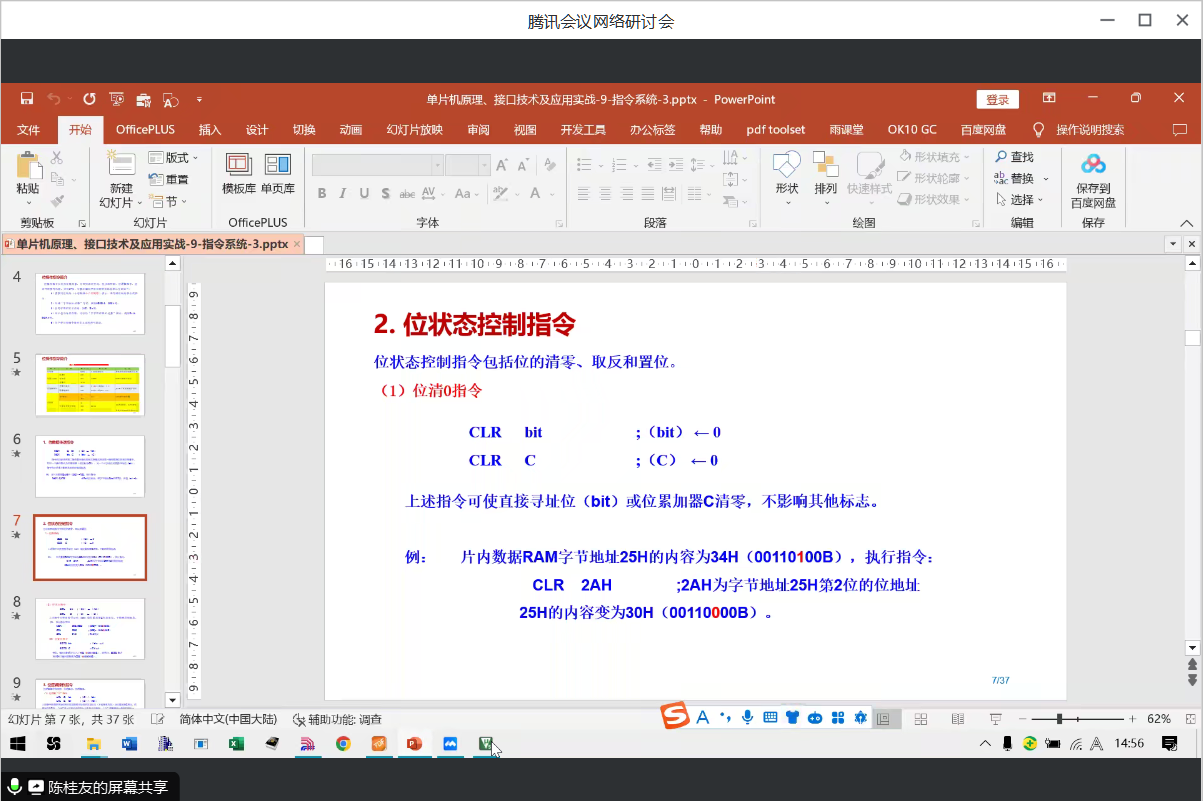Image resolution: width=1203 pixels, height=801 pixels.
Task: Switch to slide sorter view icon
Action: 921,719
